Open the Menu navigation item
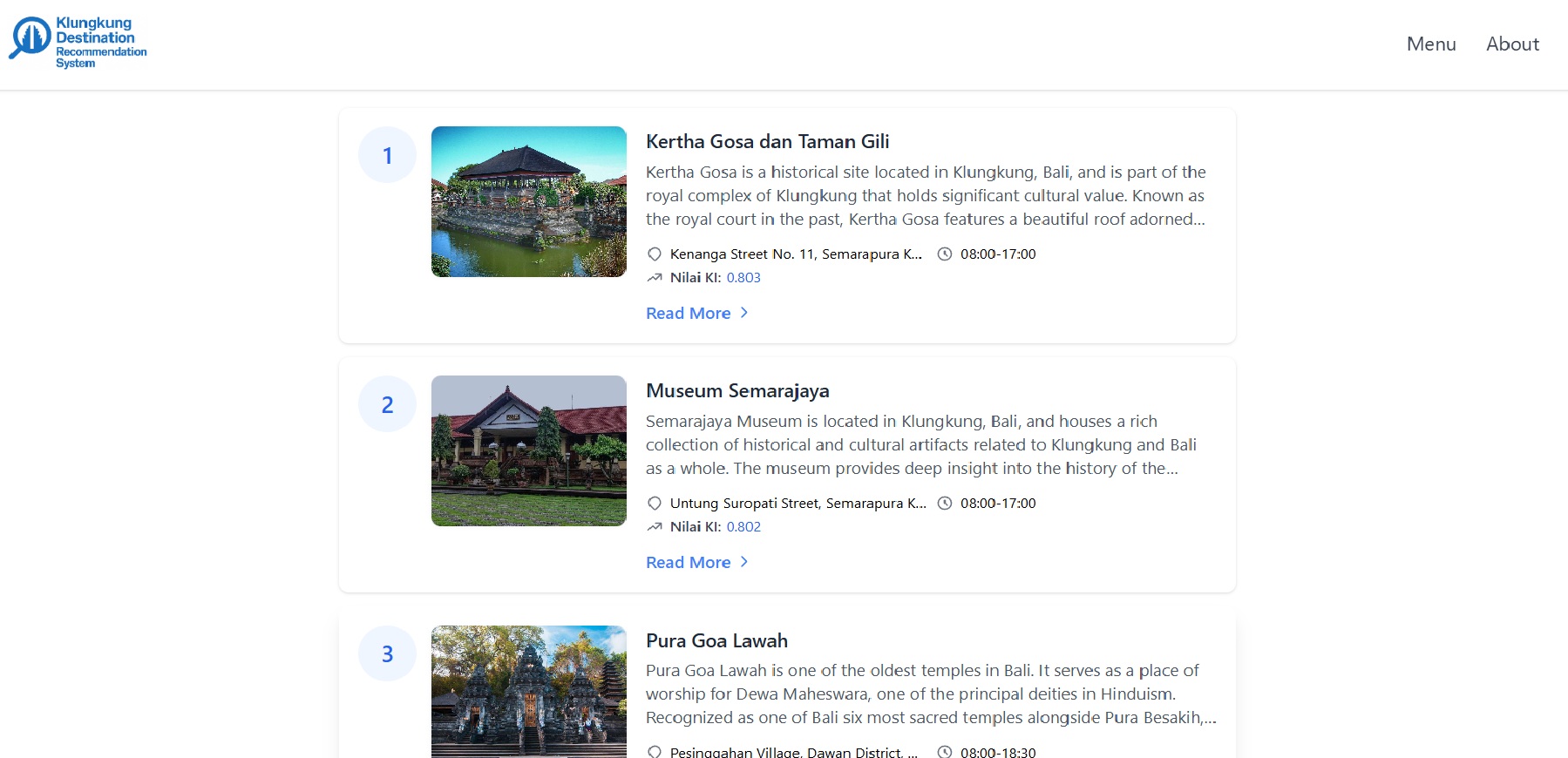 [1431, 44]
